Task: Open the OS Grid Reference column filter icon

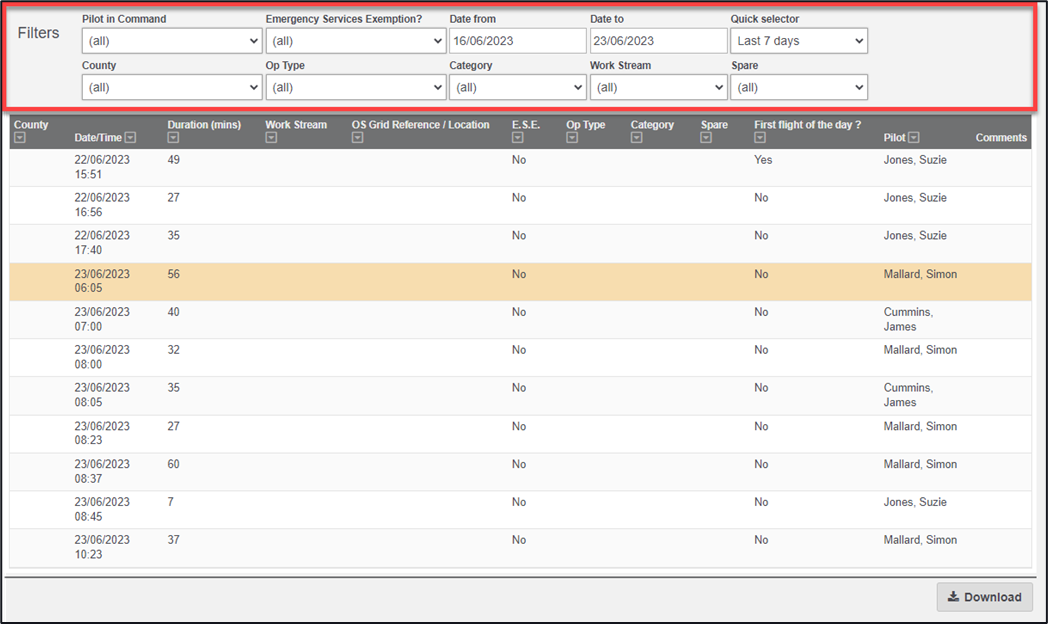Action: (358, 138)
